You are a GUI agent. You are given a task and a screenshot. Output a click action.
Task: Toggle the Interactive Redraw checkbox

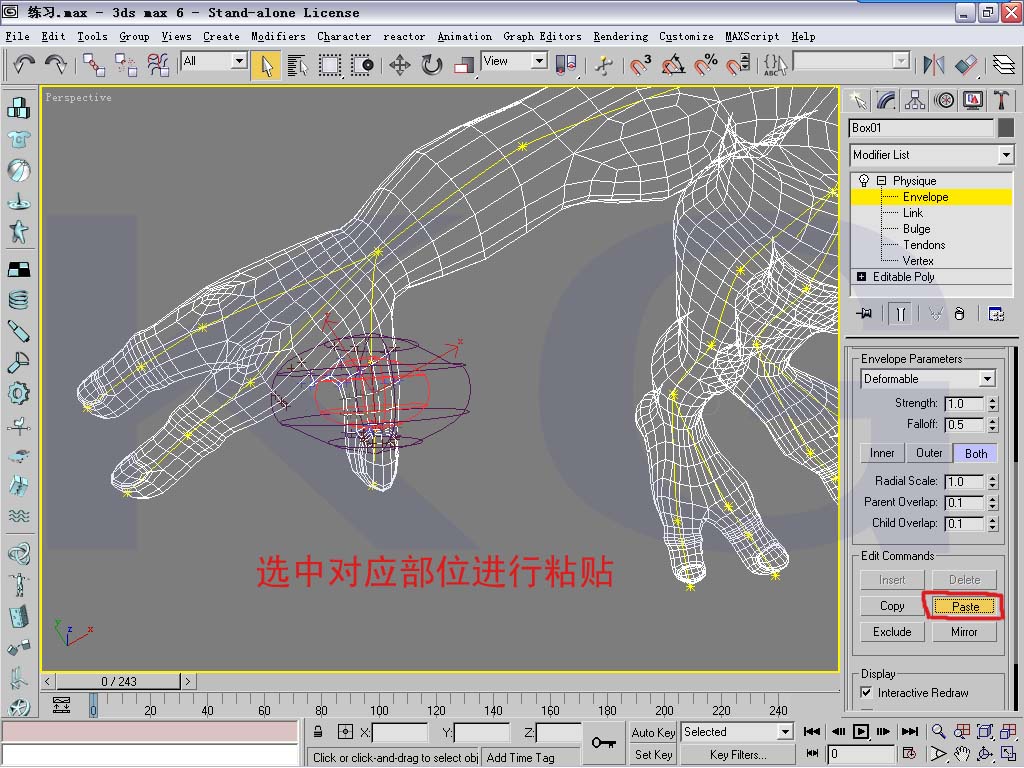[x=866, y=692]
